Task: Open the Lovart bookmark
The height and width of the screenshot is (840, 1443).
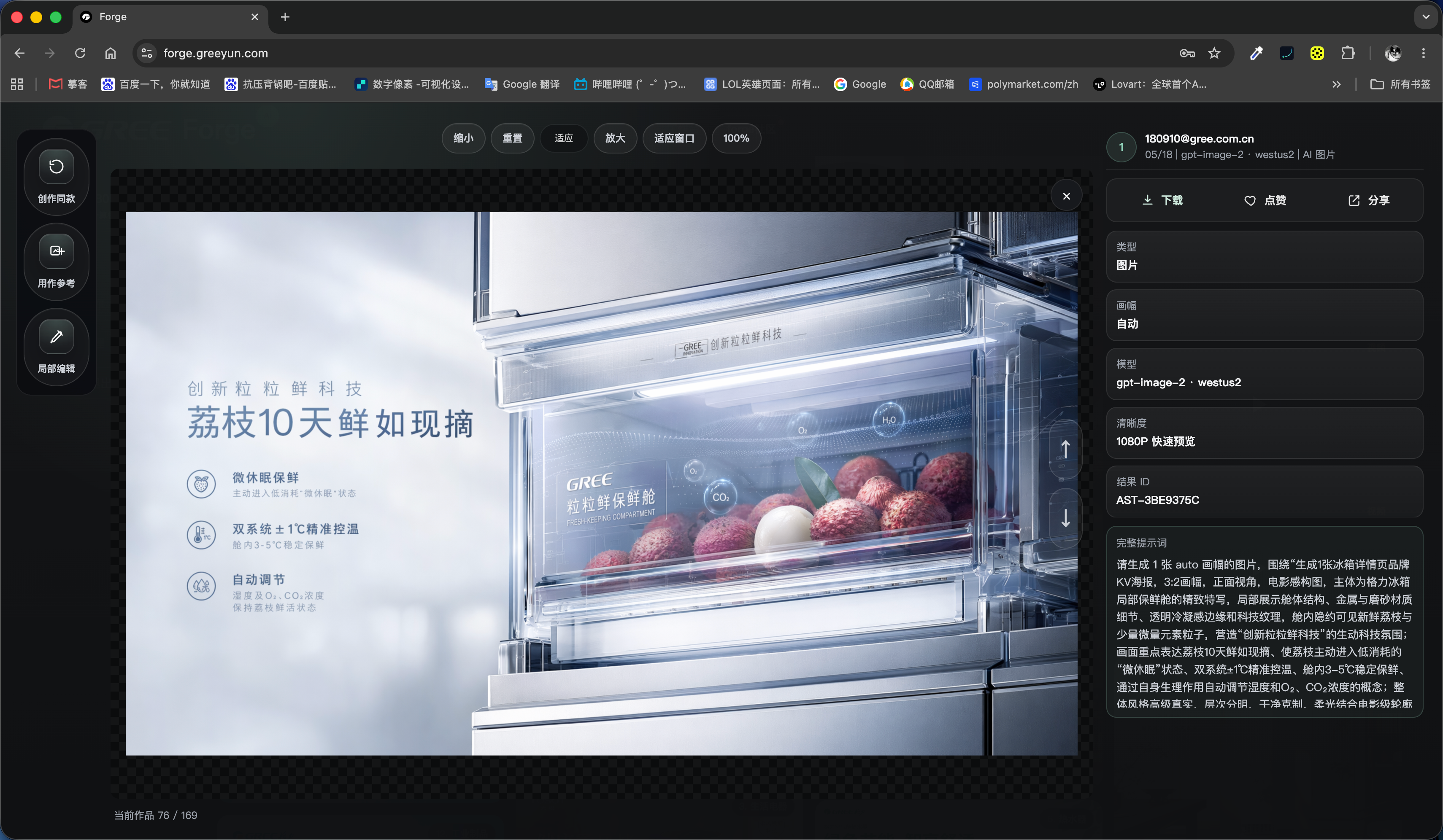Action: pyautogui.click(x=1150, y=84)
